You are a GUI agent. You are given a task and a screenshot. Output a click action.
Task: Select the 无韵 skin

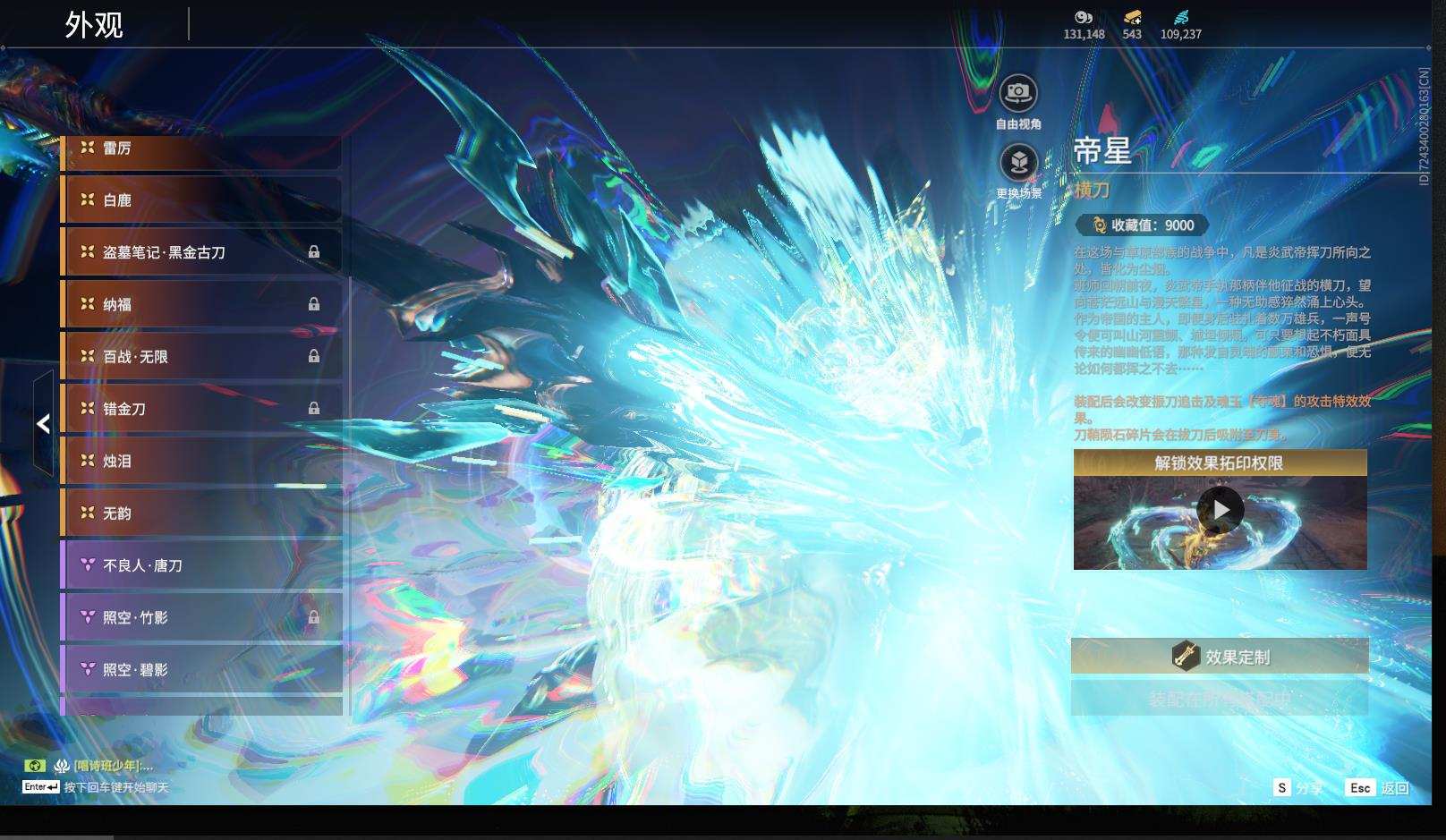point(201,513)
